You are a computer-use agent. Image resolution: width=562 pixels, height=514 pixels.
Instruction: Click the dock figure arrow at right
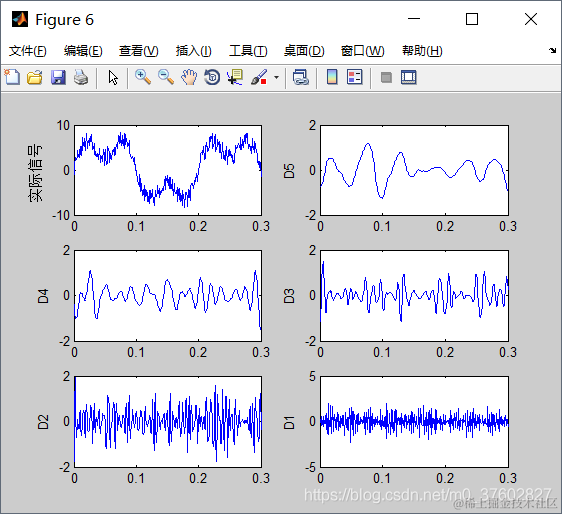pos(552,51)
